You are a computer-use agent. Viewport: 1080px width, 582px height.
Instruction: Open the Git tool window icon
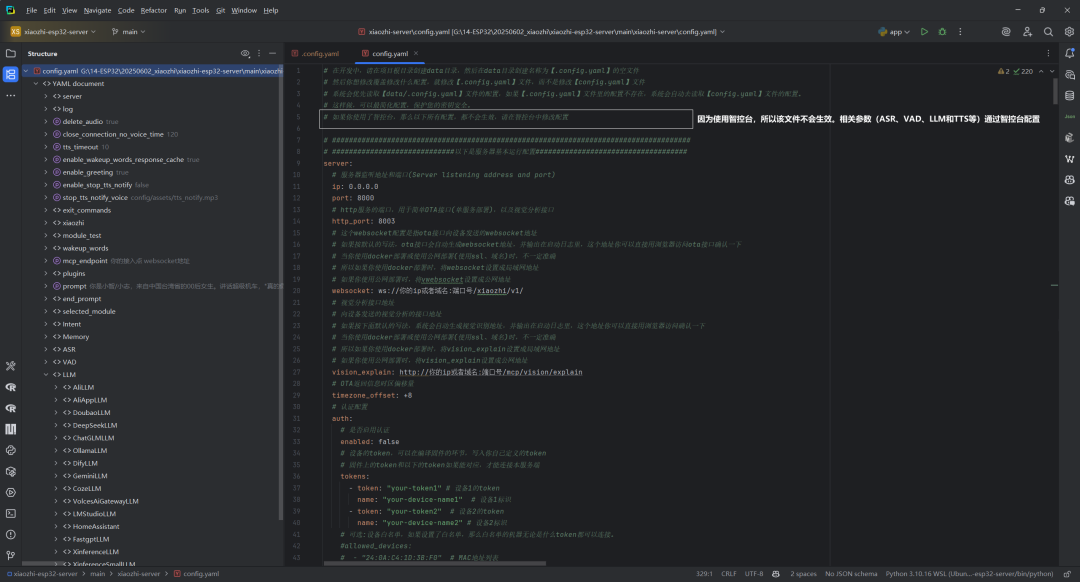click(x=10, y=555)
